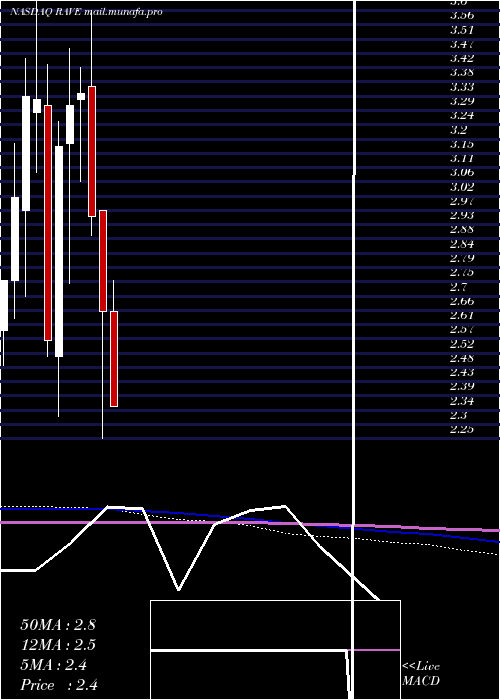Select the 2.97 price axis label
This screenshot has height=700, width=500.
tap(462, 201)
